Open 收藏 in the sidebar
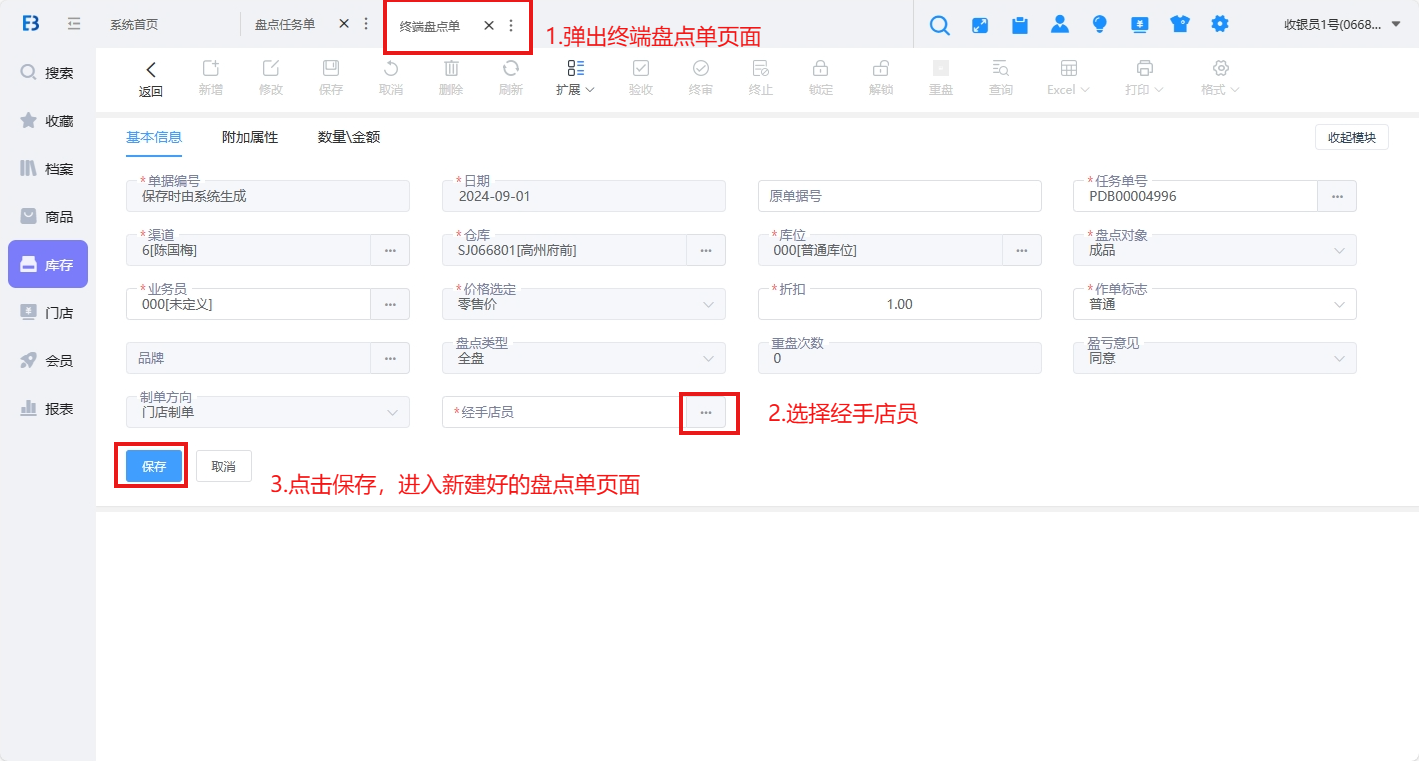The height and width of the screenshot is (761, 1419). [48, 121]
